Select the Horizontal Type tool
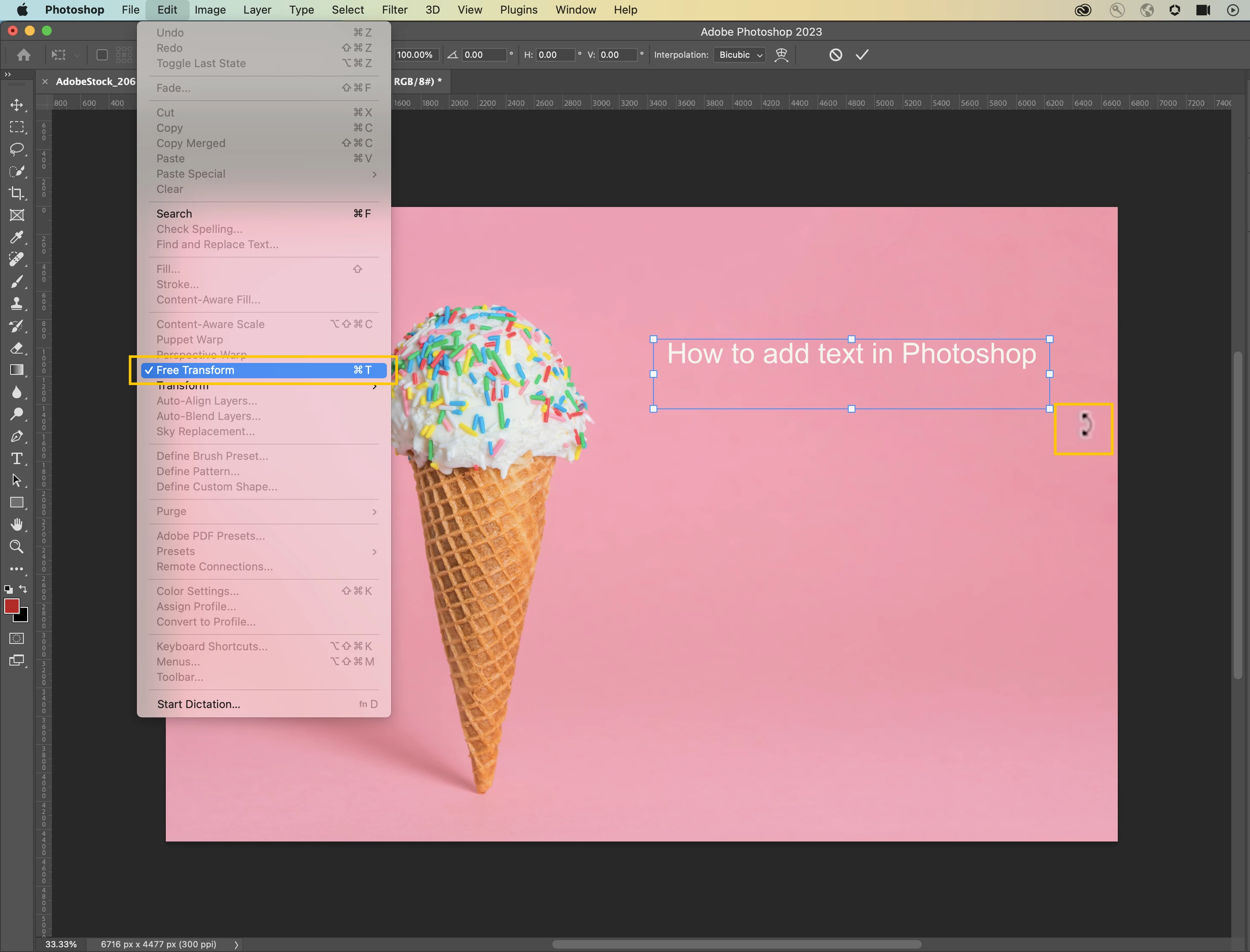The image size is (1250, 952). (x=17, y=459)
